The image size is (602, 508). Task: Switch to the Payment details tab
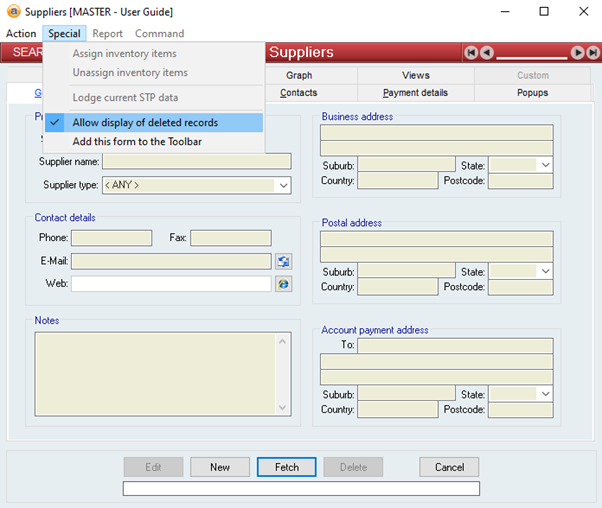[415, 93]
